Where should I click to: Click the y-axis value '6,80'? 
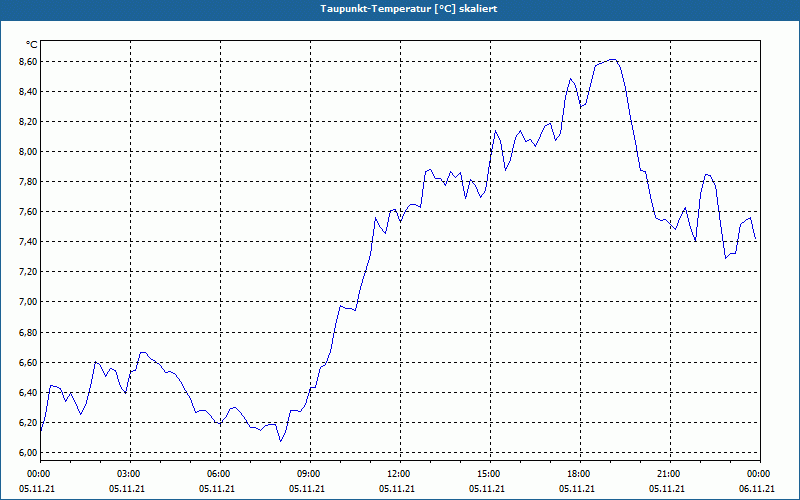coord(29,333)
